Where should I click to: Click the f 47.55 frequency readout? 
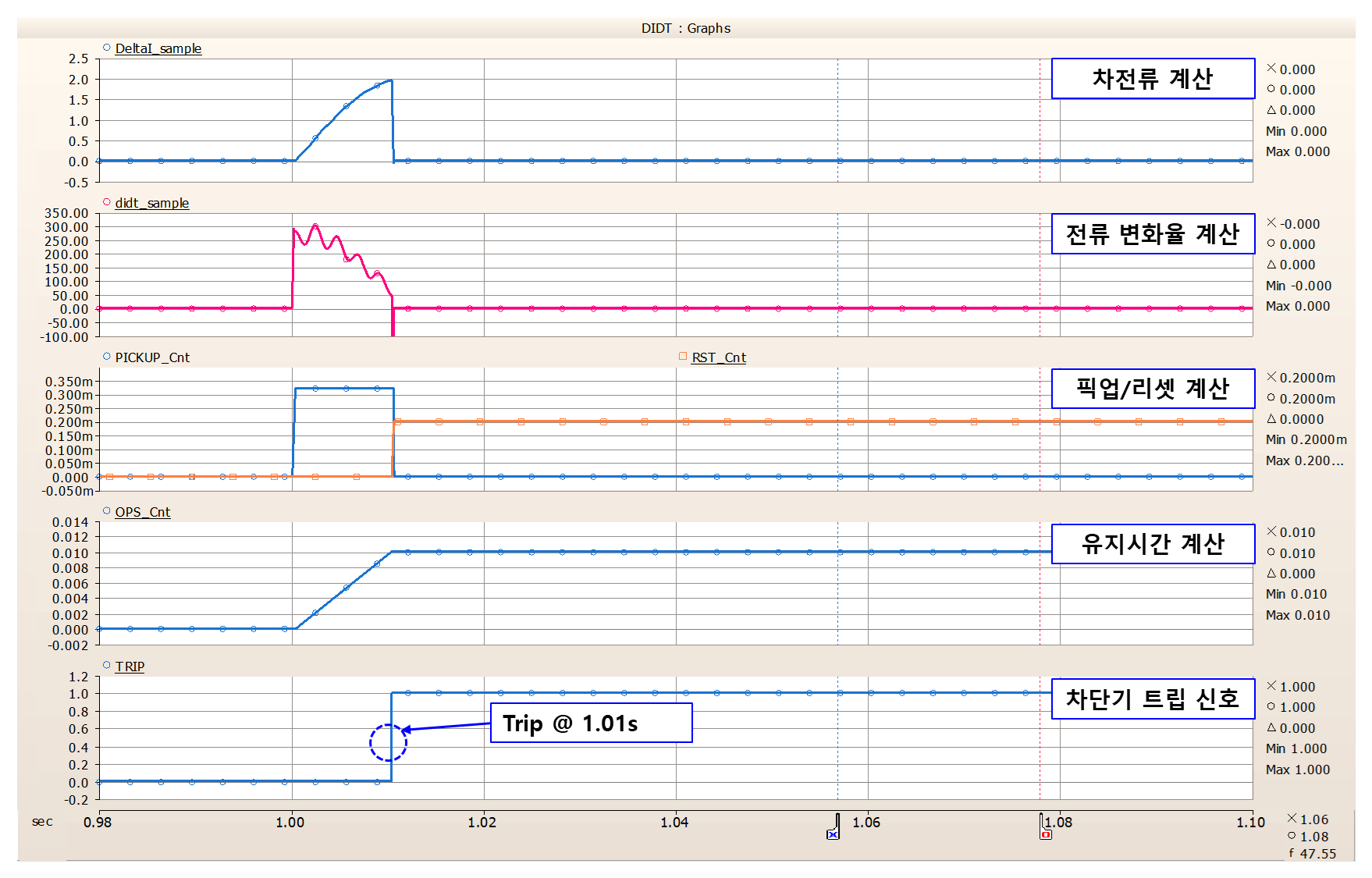1313,854
